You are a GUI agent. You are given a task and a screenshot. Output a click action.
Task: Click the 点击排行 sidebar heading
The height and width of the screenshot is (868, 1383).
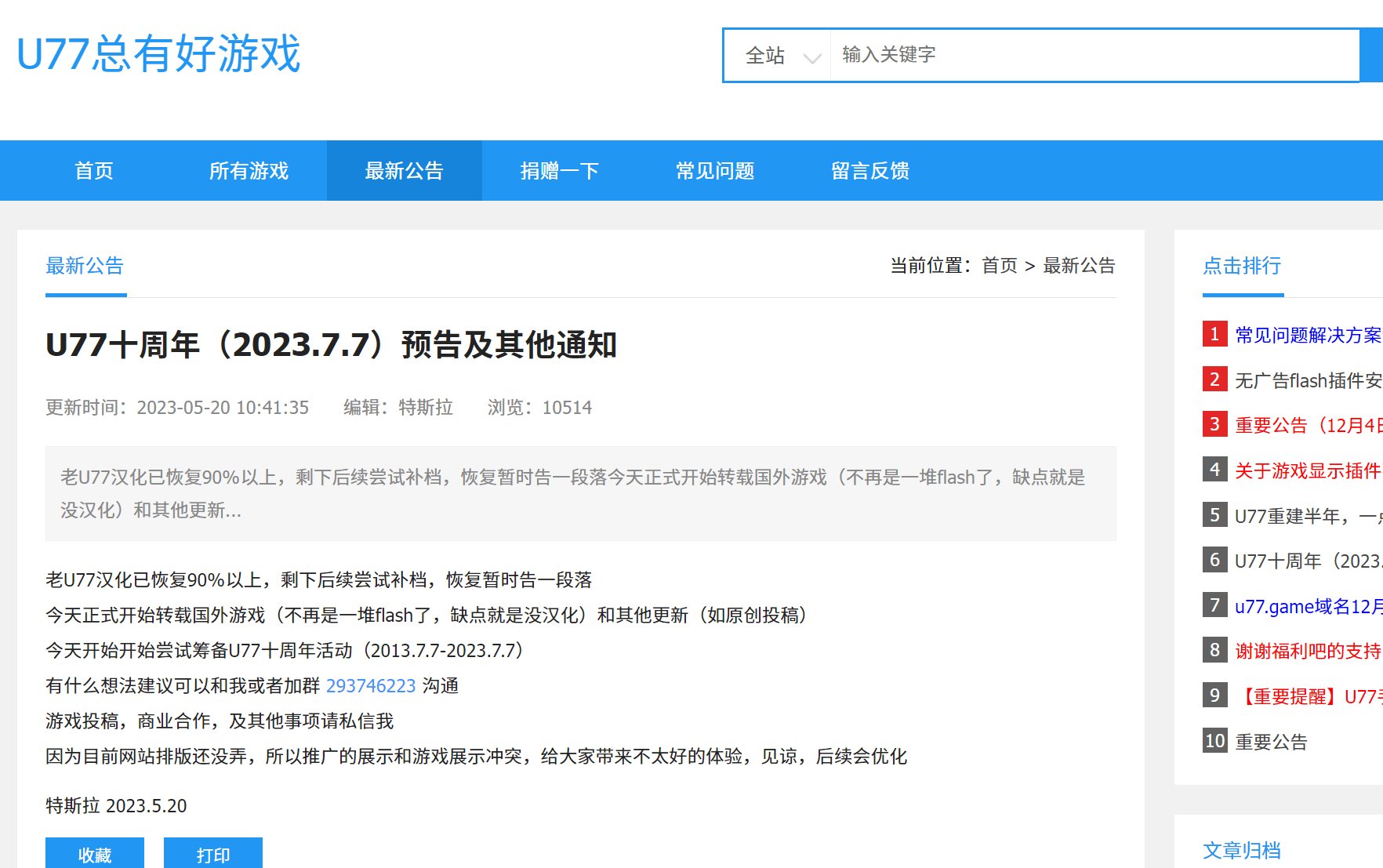point(1242,266)
